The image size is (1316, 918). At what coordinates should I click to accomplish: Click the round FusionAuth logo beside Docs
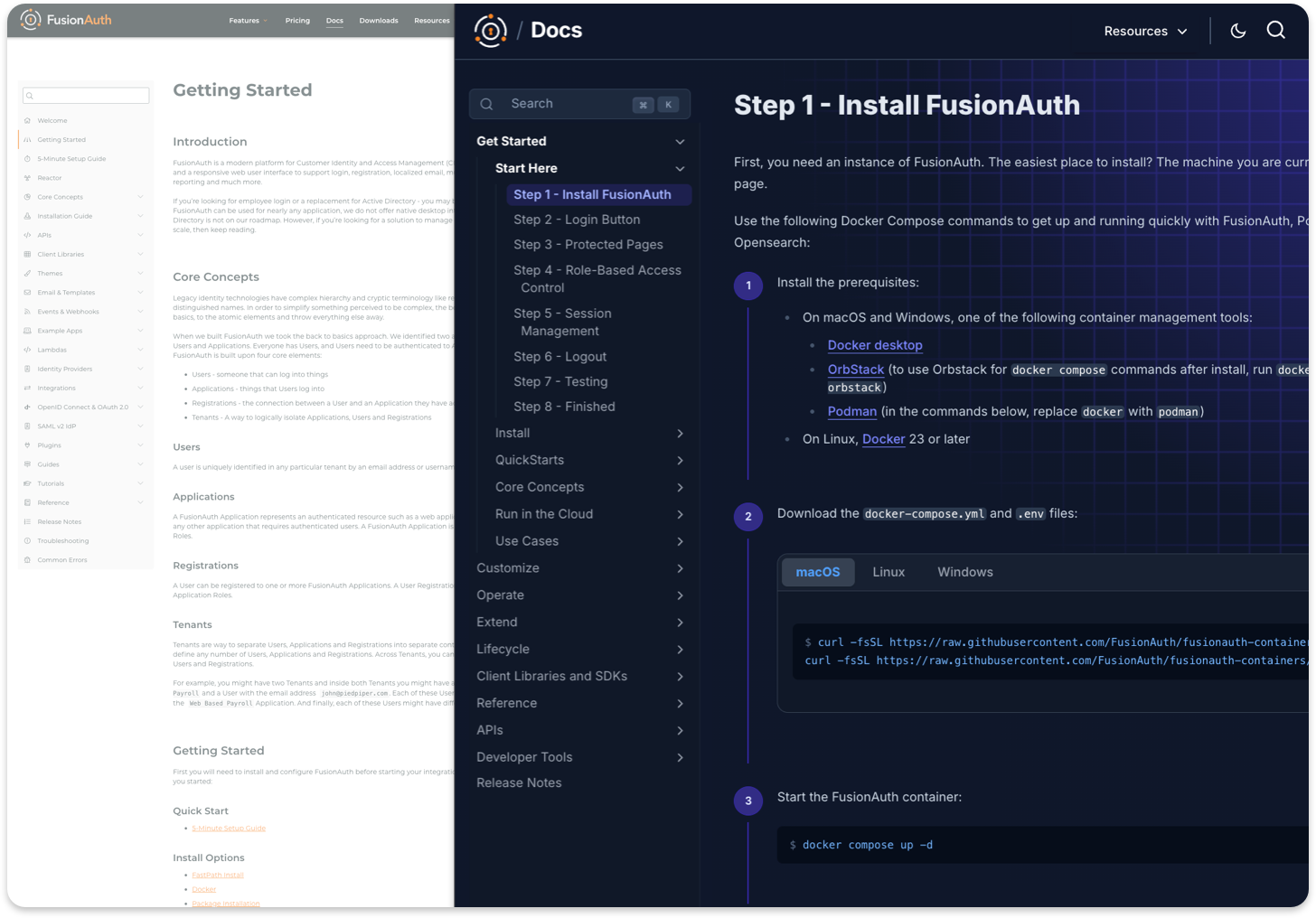point(491,31)
